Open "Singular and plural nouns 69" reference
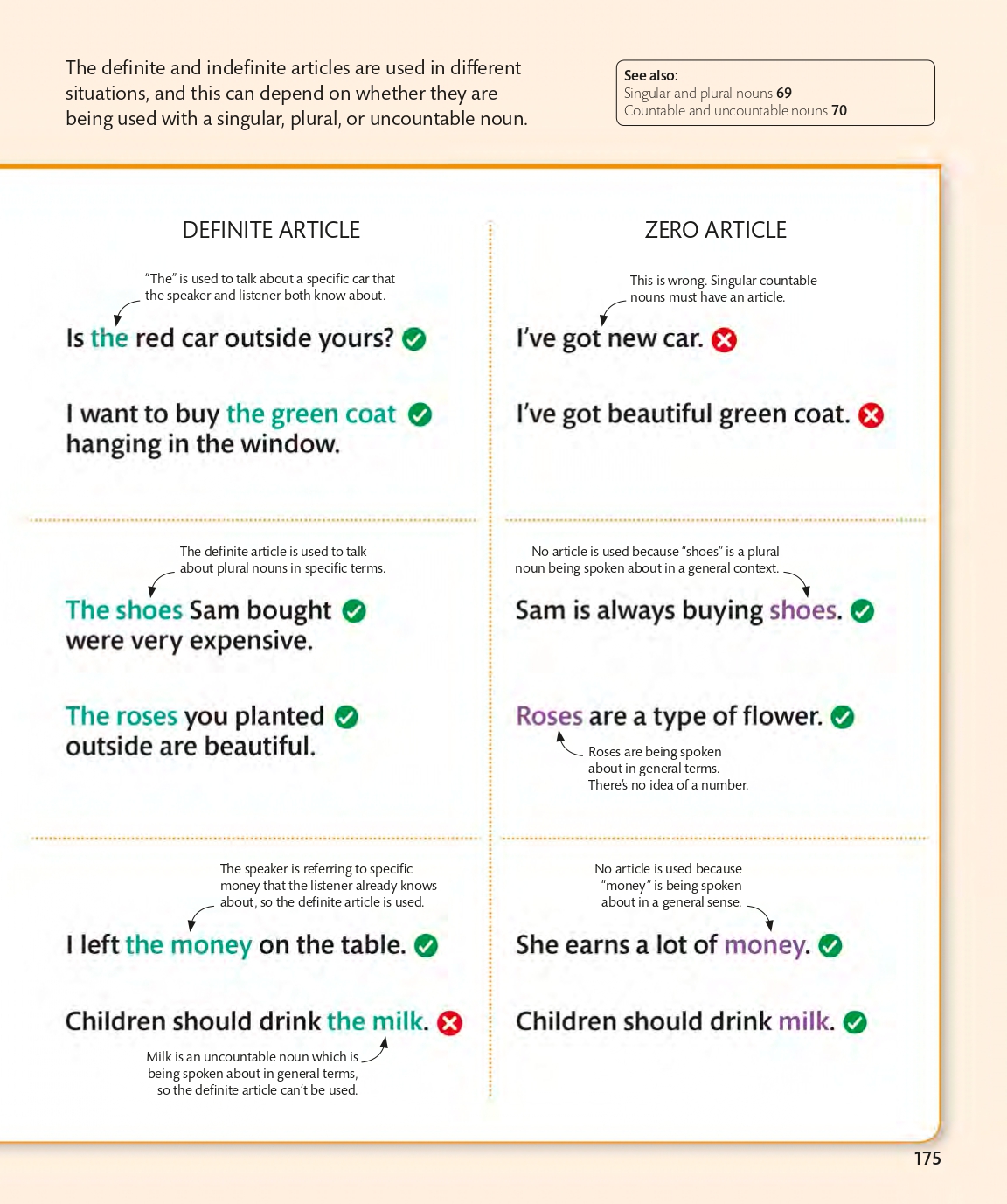1007x1204 pixels. [707, 93]
